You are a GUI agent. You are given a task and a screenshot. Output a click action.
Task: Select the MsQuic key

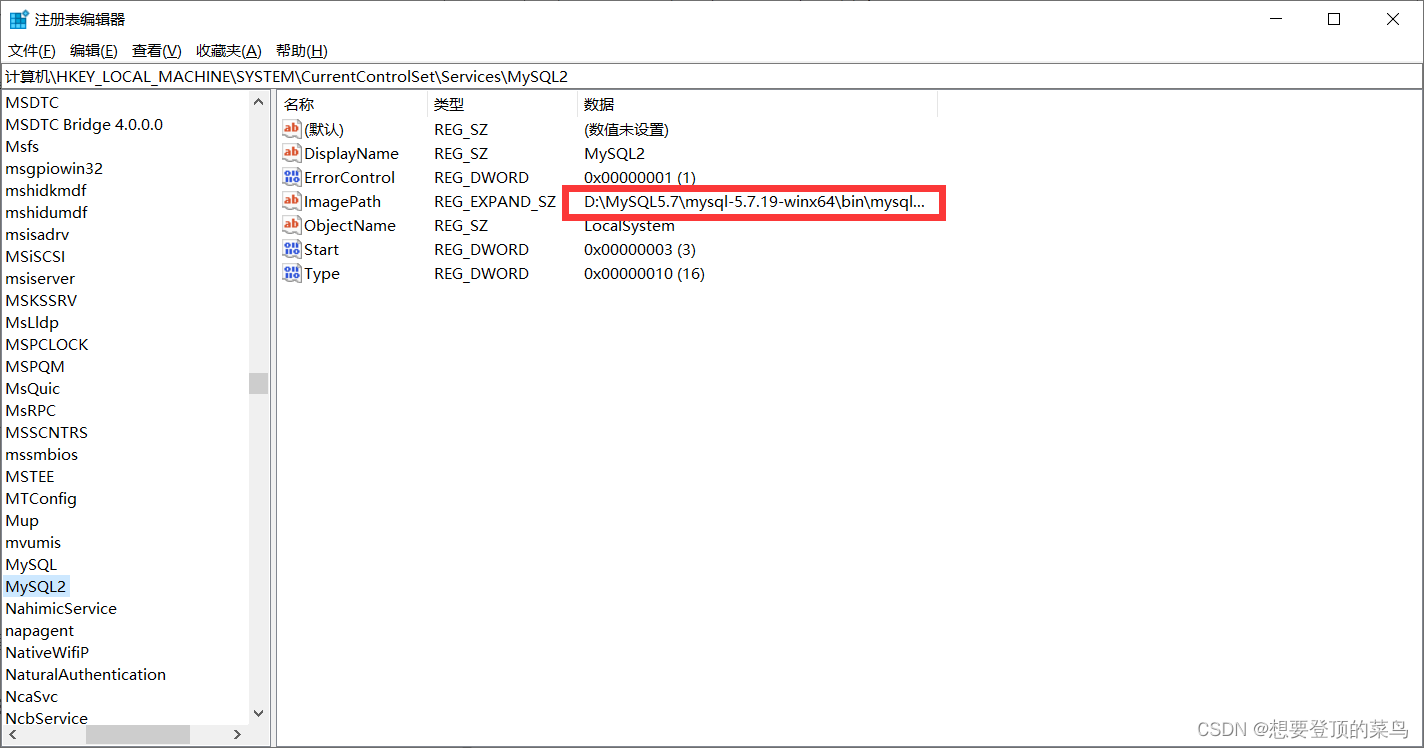[33, 388]
